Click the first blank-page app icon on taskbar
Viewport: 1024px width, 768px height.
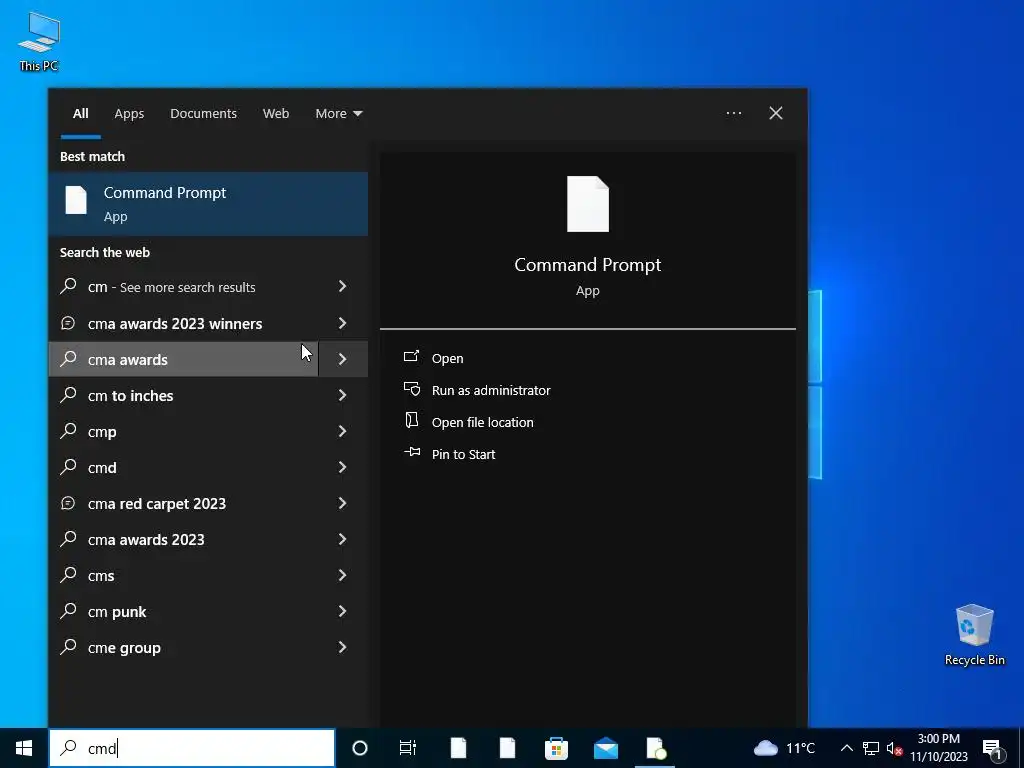tap(458, 748)
